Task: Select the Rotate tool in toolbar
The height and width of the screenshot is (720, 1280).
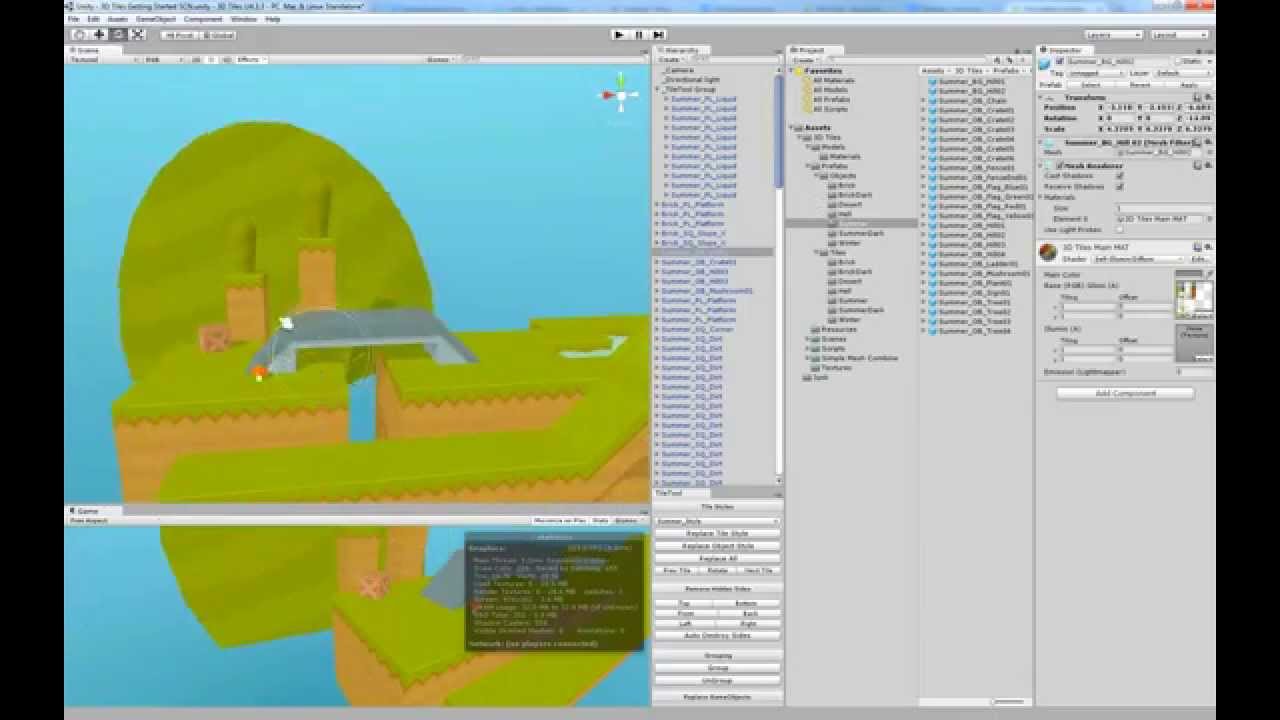Action: (x=118, y=34)
